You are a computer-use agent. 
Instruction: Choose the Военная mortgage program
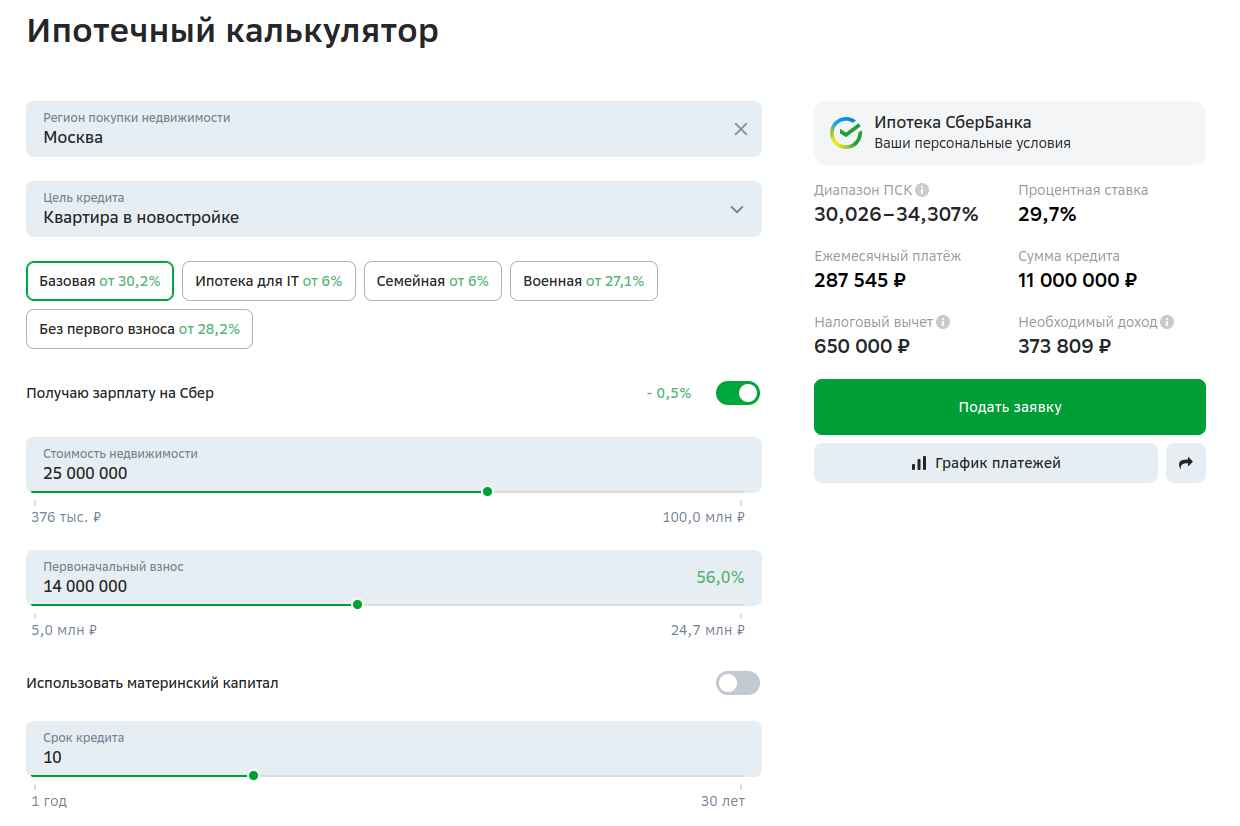pyautogui.click(x=583, y=281)
